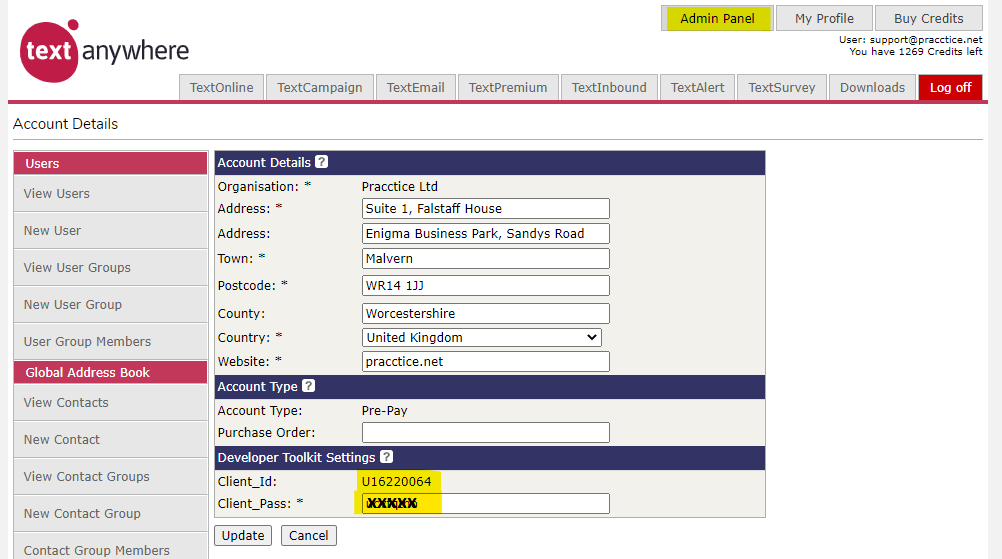This screenshot has width=1002, height=559.
Task: Click the County field Worcestershire
Action: point(486,313)
